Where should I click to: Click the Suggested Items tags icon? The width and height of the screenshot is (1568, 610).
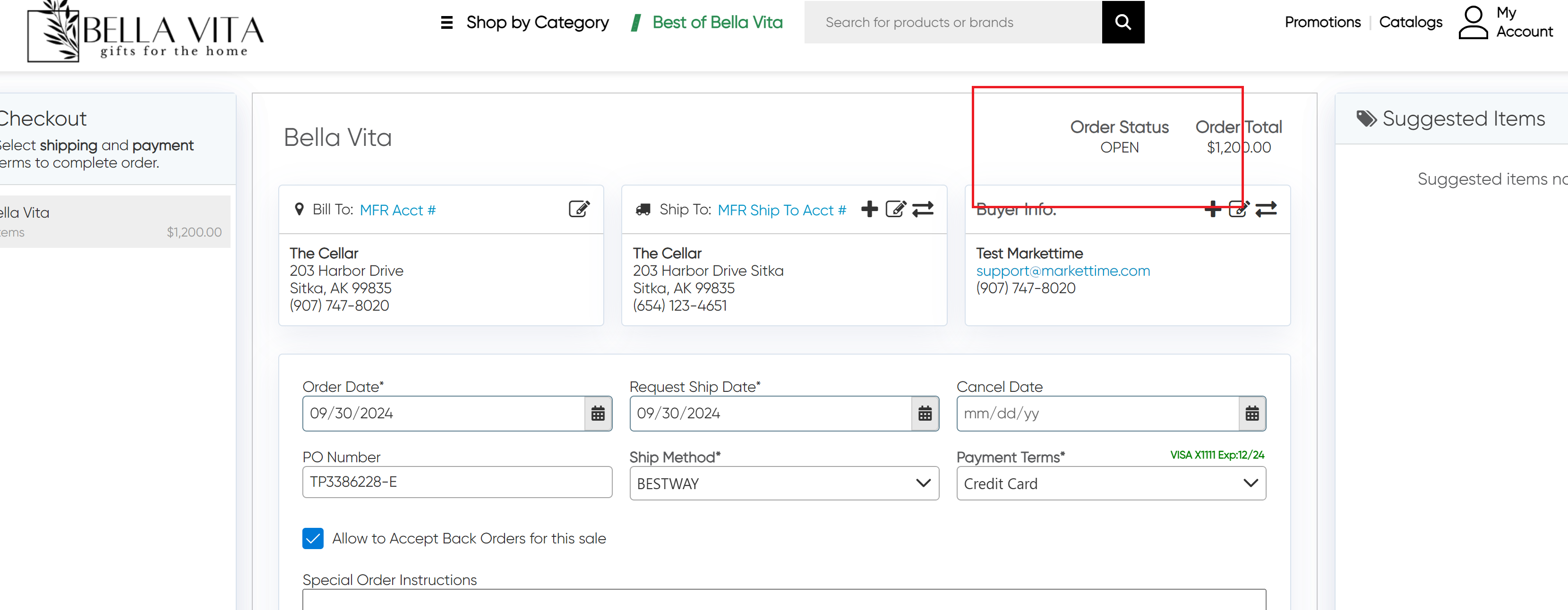[x=1367, y=119]
